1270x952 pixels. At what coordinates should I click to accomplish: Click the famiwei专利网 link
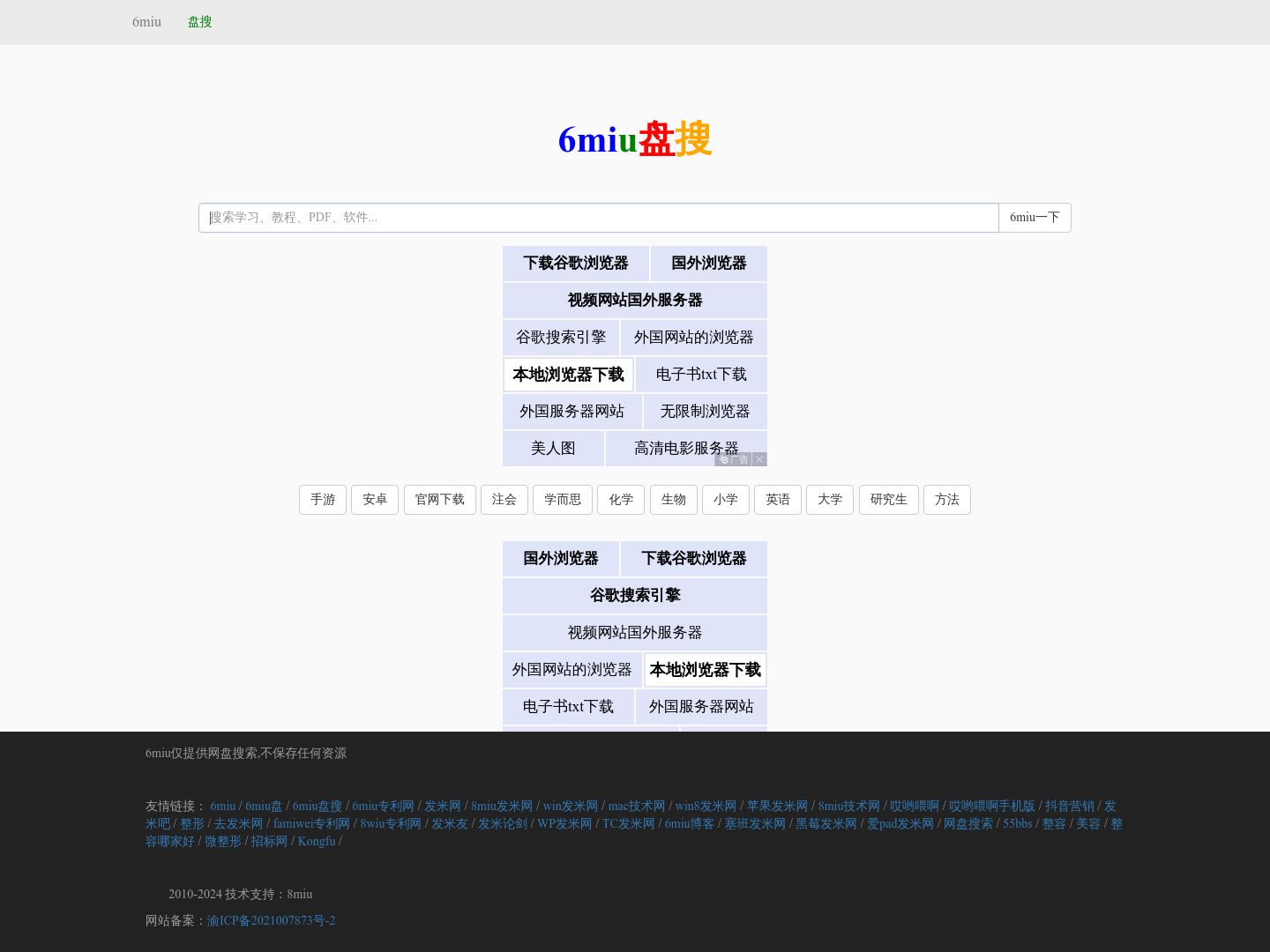pyautogui.click(x=311, y=824)
